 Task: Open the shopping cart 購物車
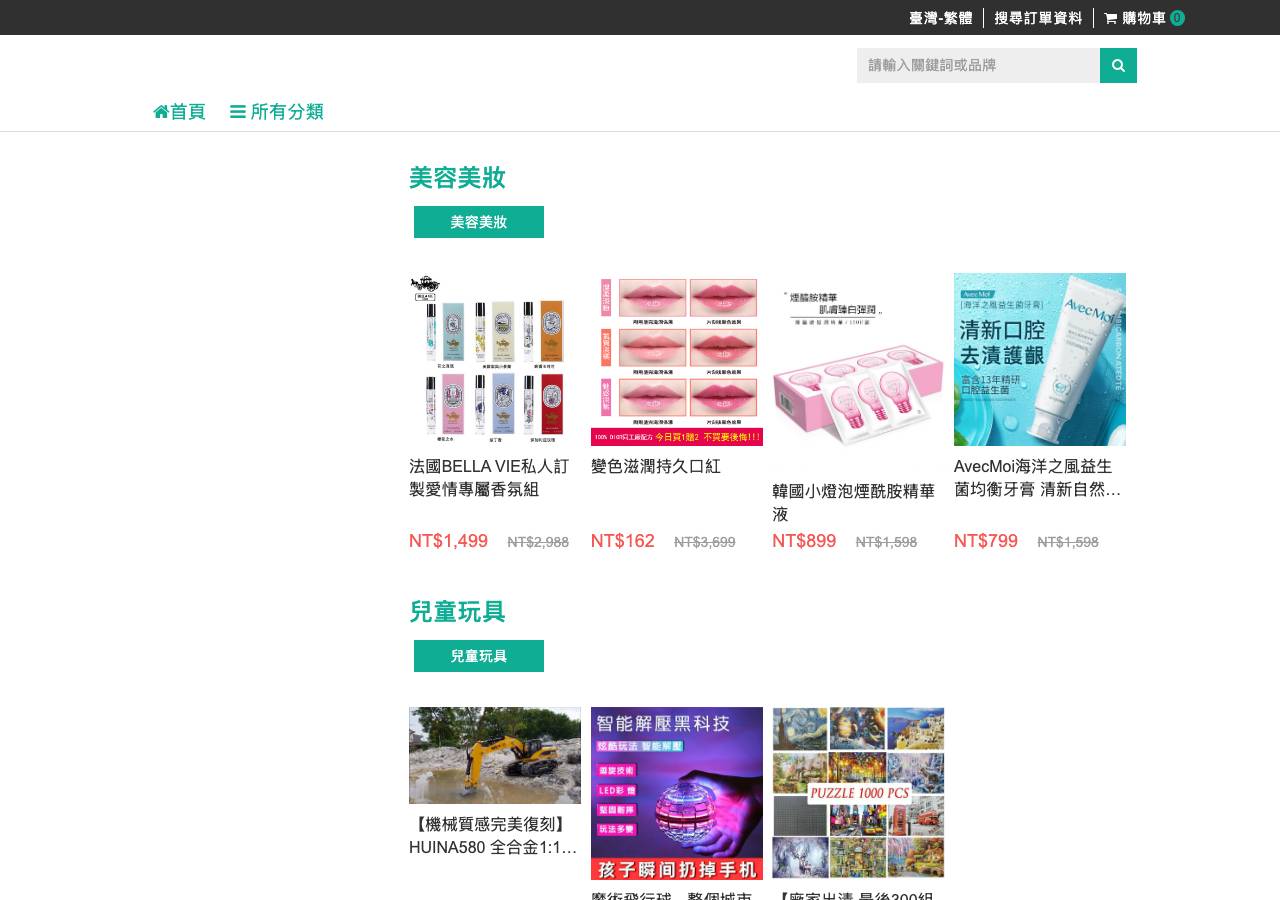[x=1144, y=18]
